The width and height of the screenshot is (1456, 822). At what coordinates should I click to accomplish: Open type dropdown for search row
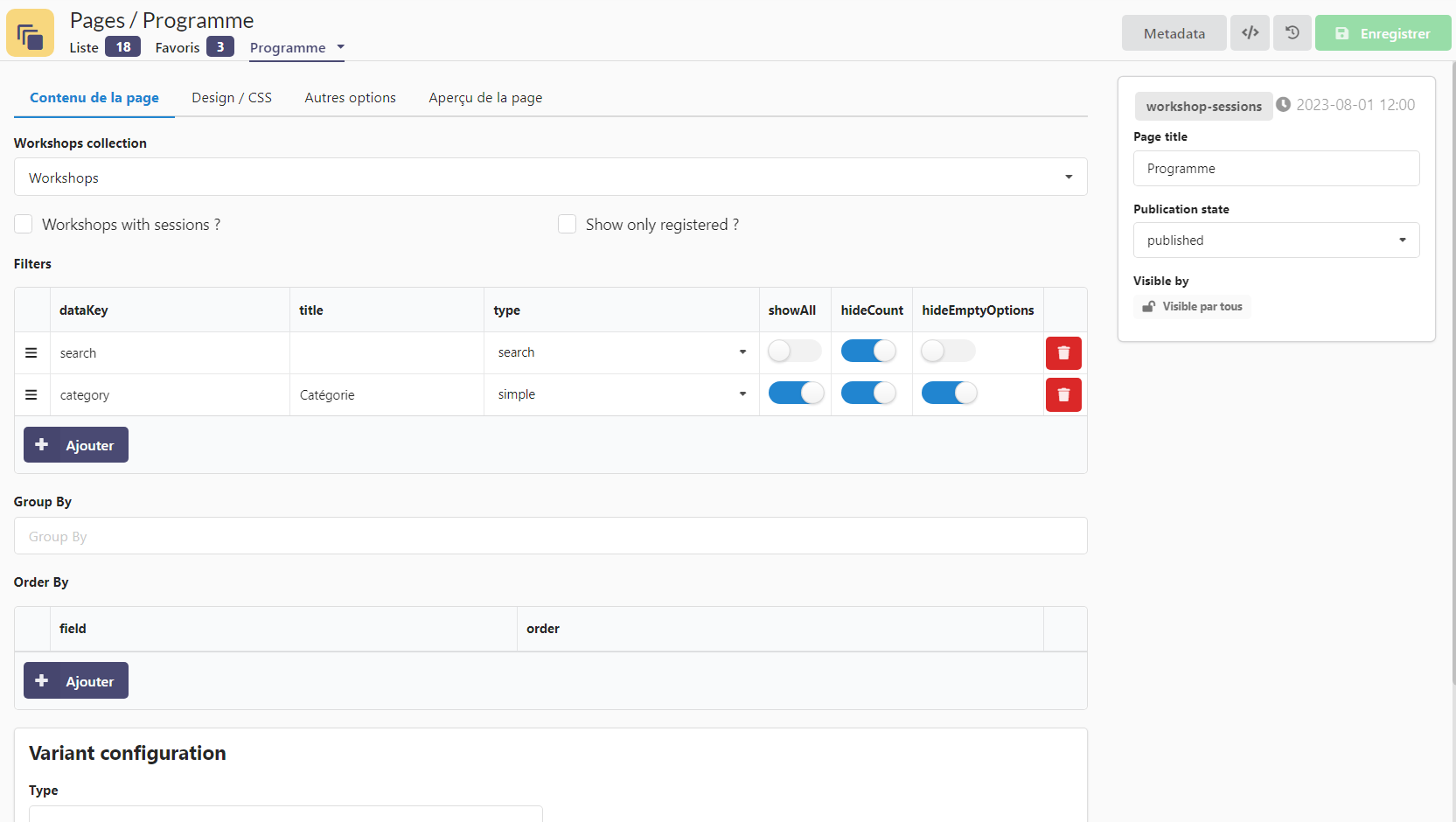point(622,352)
